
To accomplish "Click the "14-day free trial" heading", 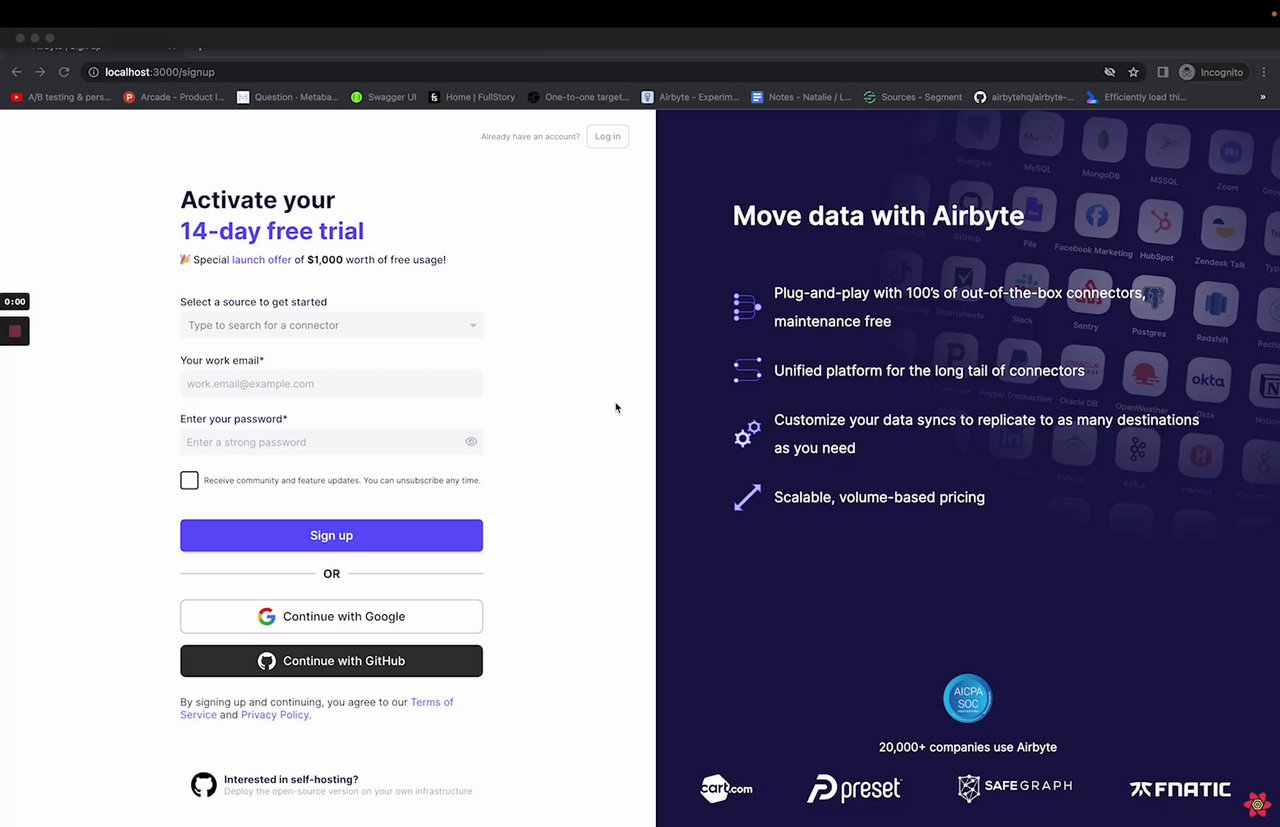I will [272, 231].
